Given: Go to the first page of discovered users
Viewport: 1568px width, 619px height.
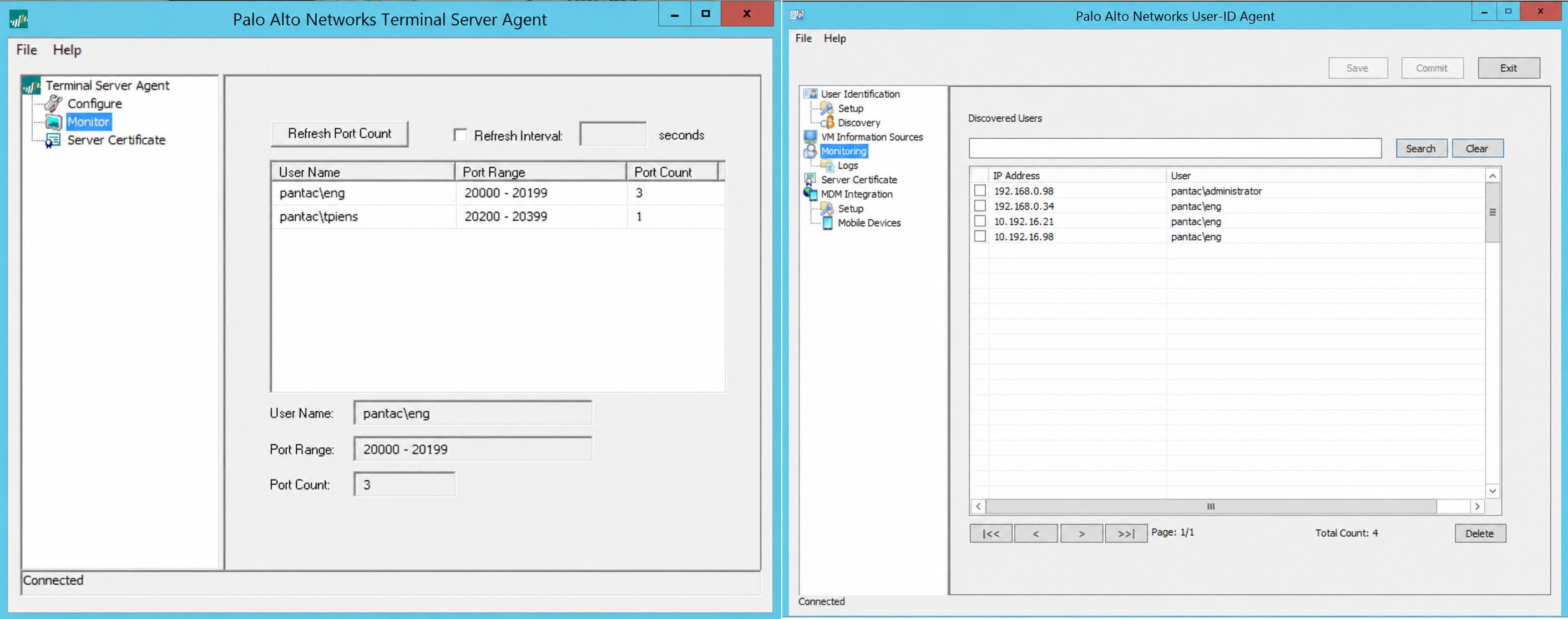Looking at the screenshot, I should pos(991,533).
